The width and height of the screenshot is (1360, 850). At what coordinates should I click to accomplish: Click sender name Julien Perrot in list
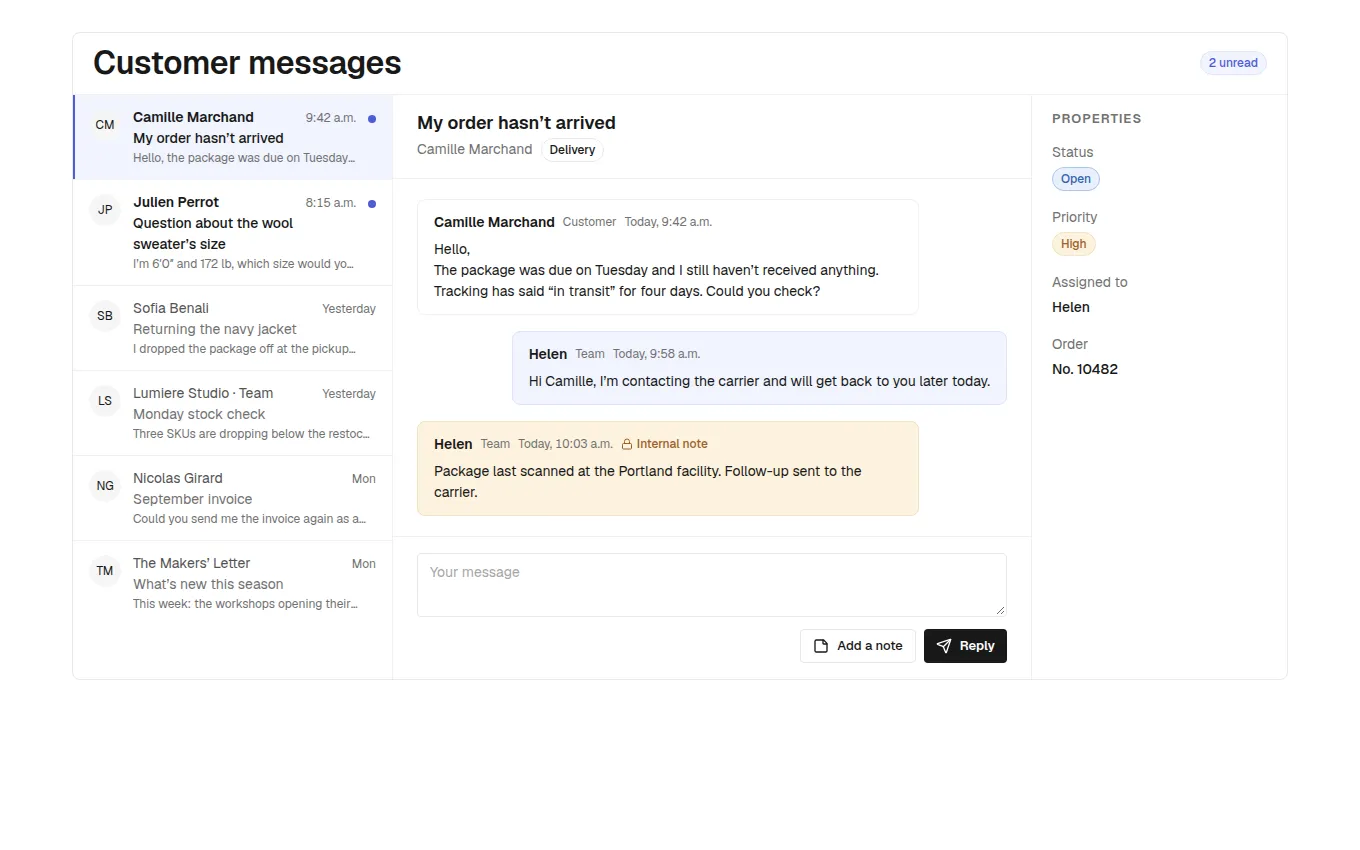pos(176,202)
